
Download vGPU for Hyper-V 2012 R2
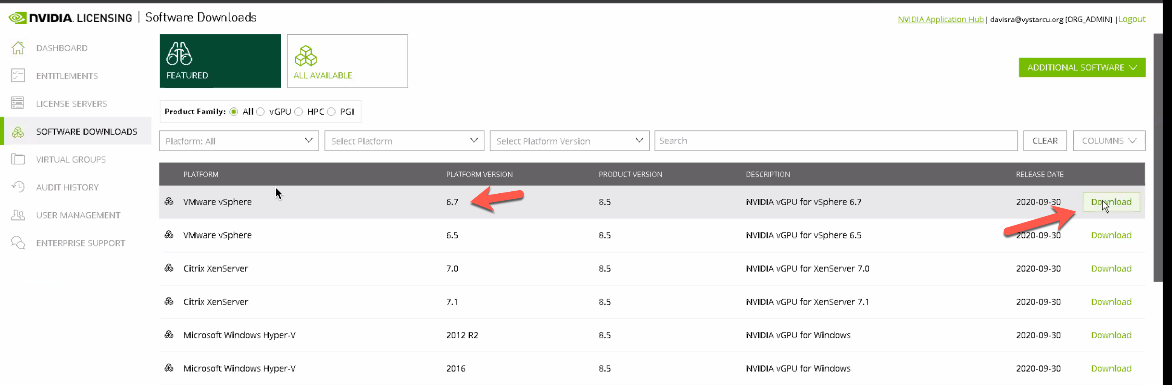(x=1111, y=335)
